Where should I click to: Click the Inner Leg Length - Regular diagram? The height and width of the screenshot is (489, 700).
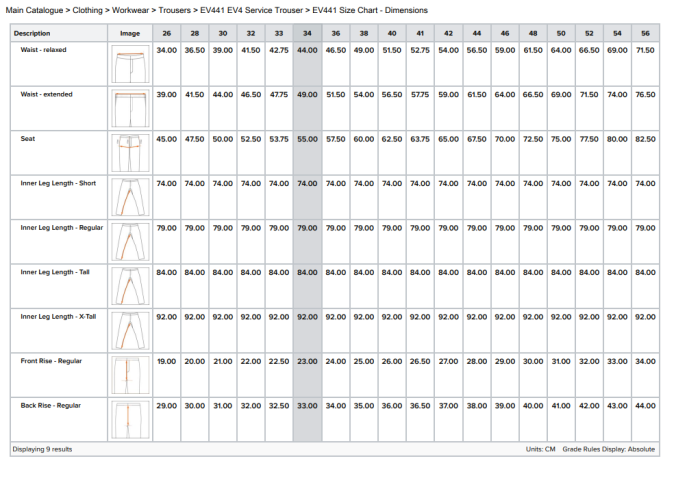click(x=129, y=242)
